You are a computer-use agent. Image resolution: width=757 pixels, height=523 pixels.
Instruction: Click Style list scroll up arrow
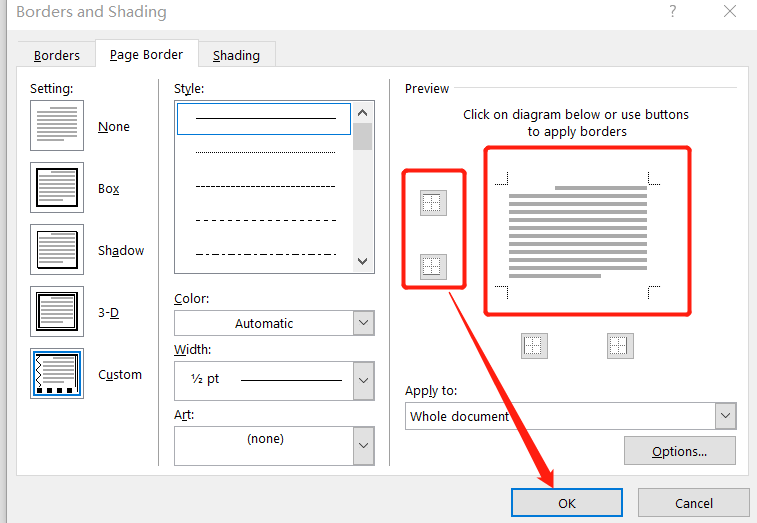[363, 113]
